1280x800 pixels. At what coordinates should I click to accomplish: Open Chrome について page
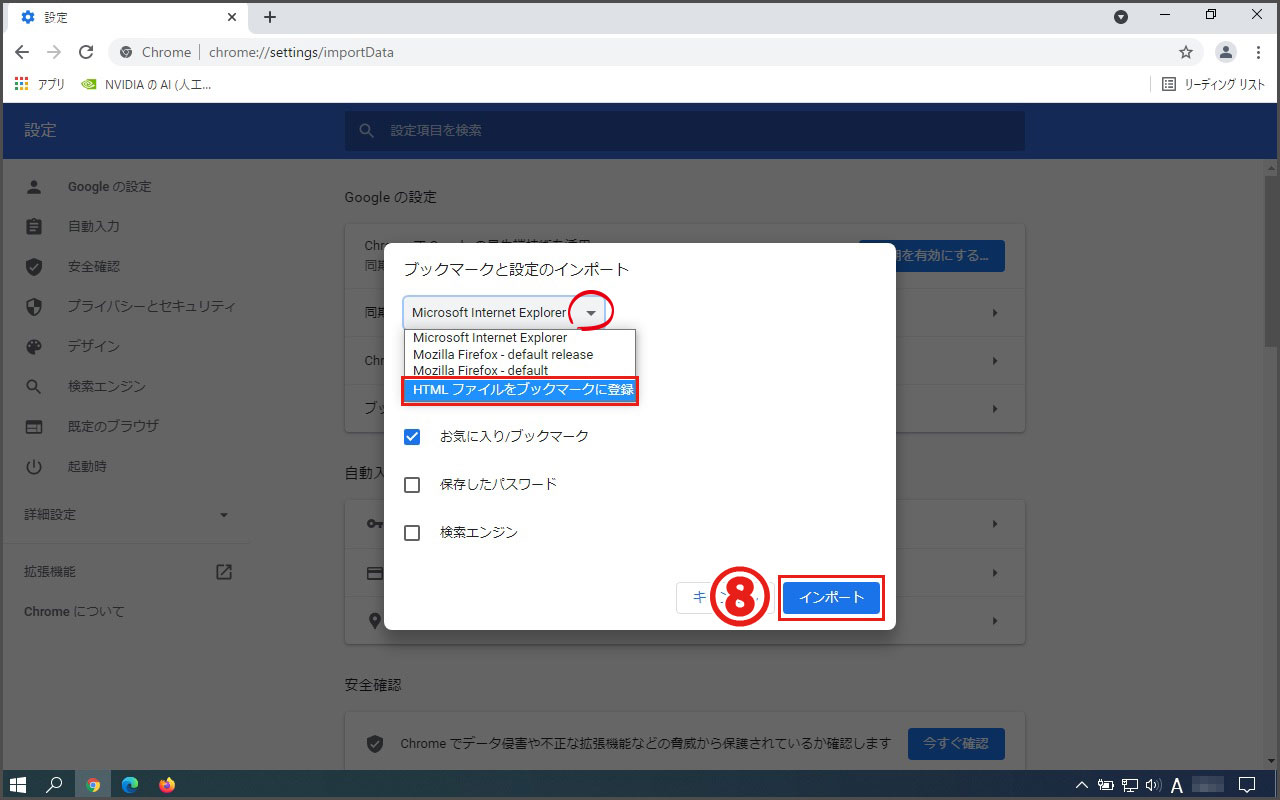point(74,611)
